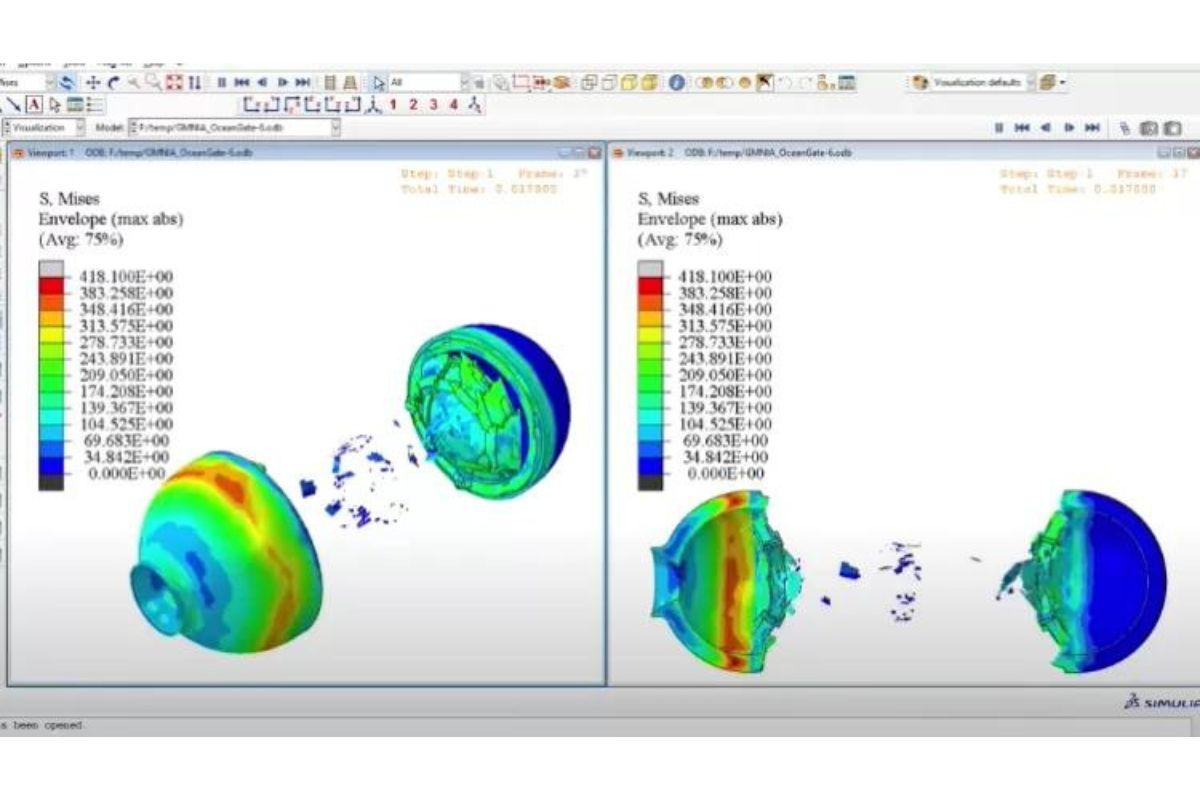Viewport: 1200px width, 800px height.
Task: Expand the Model ODB file dropdown
Action: tap(335, 128)
